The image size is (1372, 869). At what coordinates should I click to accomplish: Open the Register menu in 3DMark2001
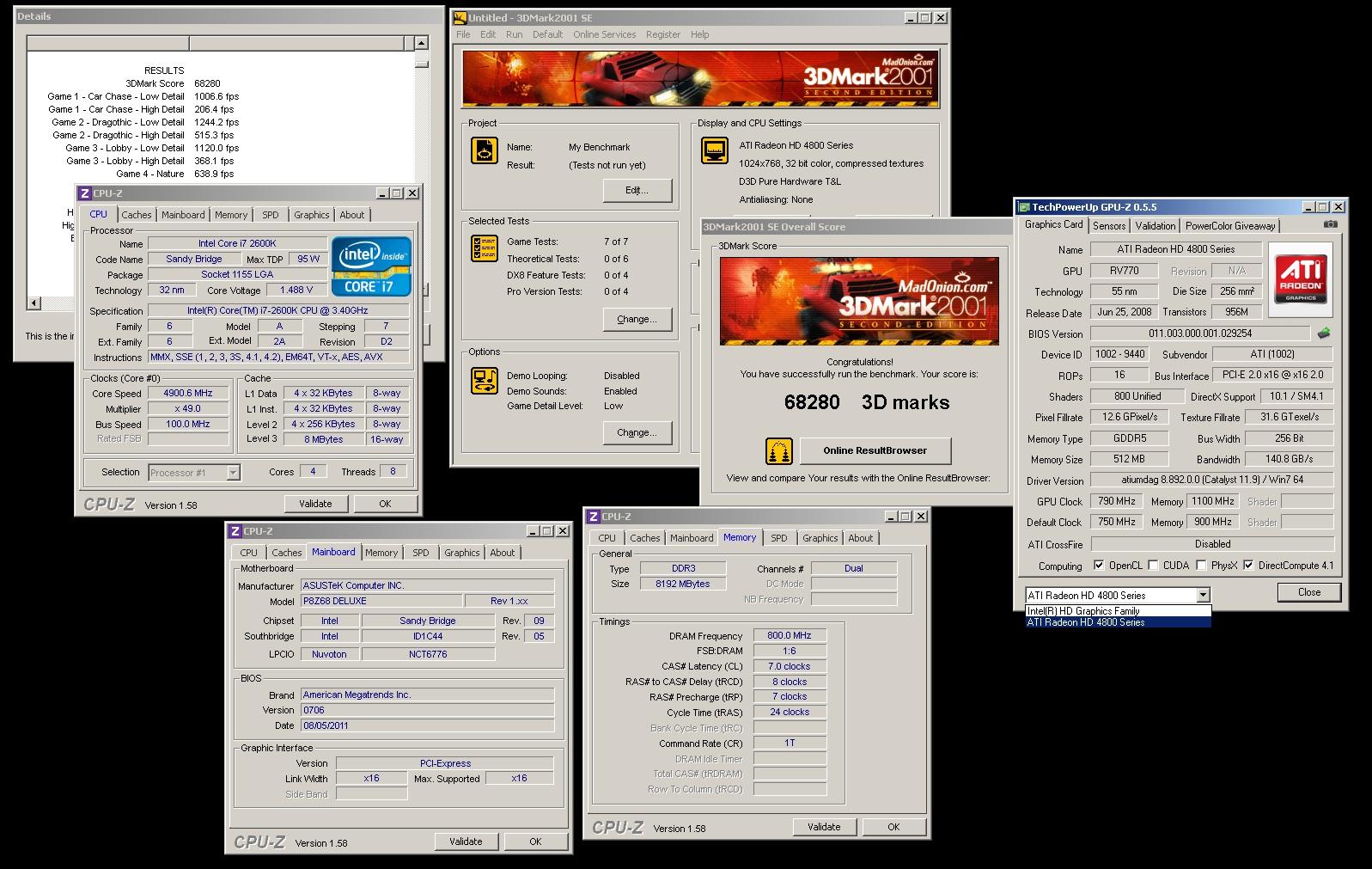tap(663, 34)
